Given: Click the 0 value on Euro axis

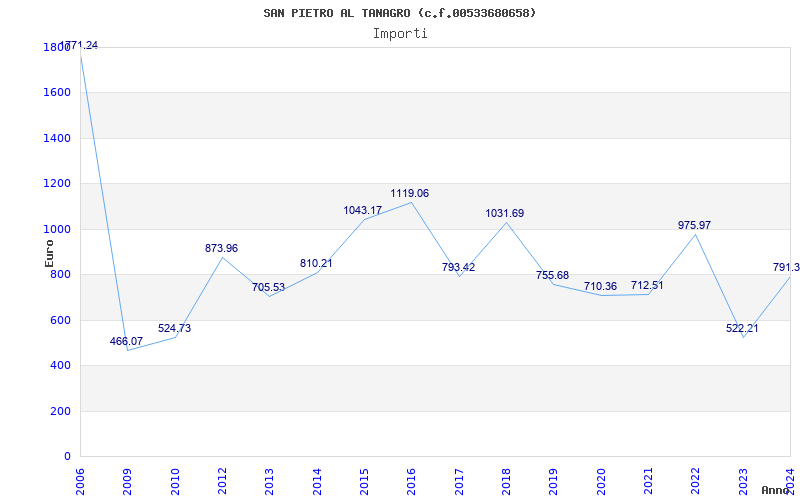Looking at the screenshot, I should (x=67, y=457).
